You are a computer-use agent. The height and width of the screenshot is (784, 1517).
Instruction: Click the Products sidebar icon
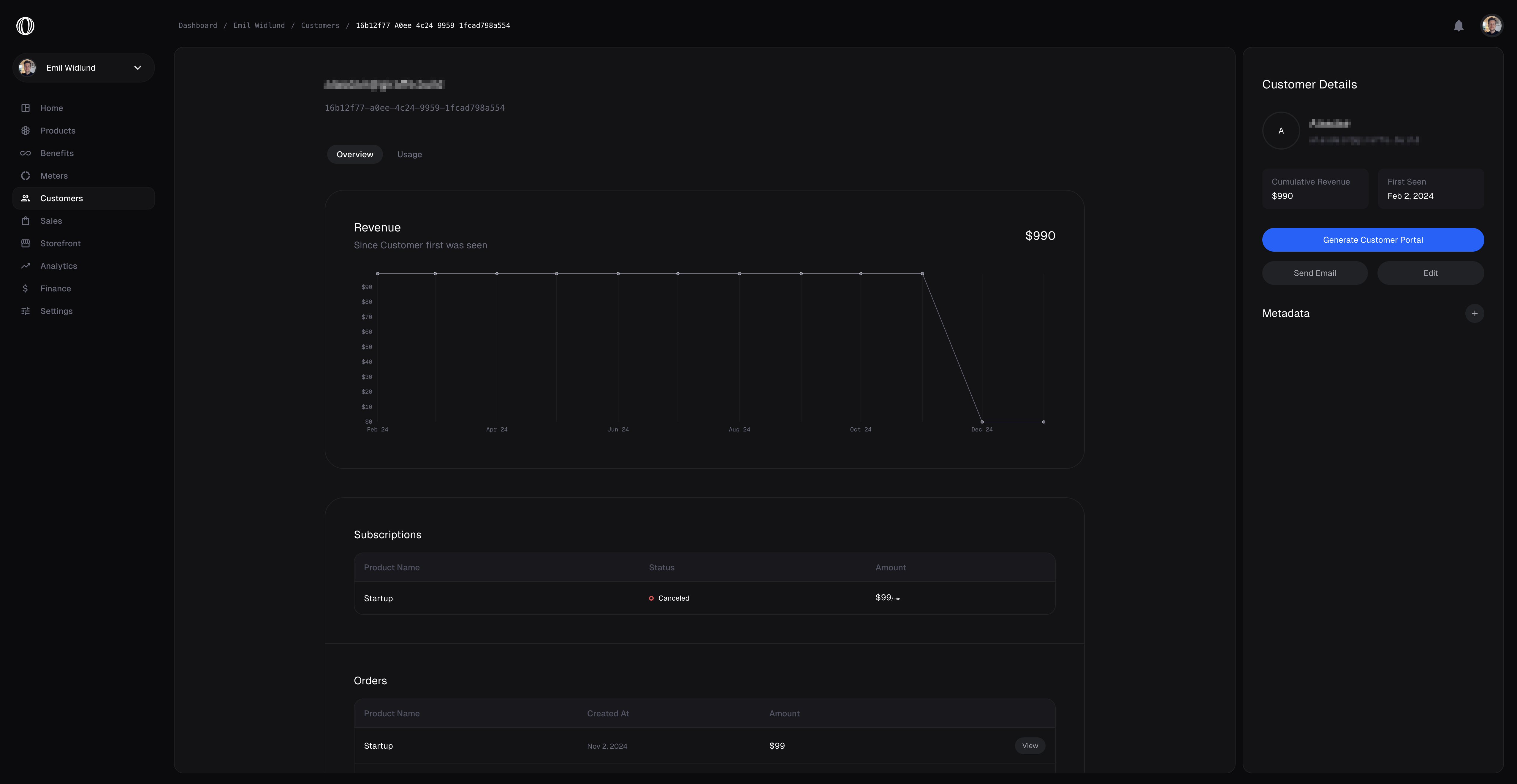pos(25,131)
